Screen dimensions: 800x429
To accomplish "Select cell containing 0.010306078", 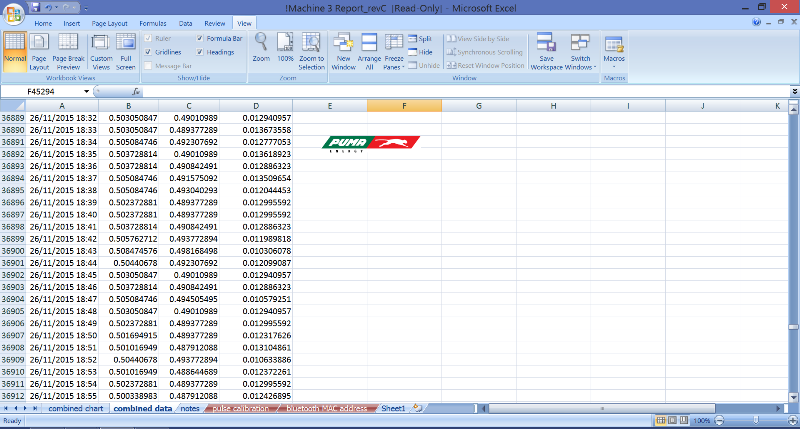I will pos(256,251).
